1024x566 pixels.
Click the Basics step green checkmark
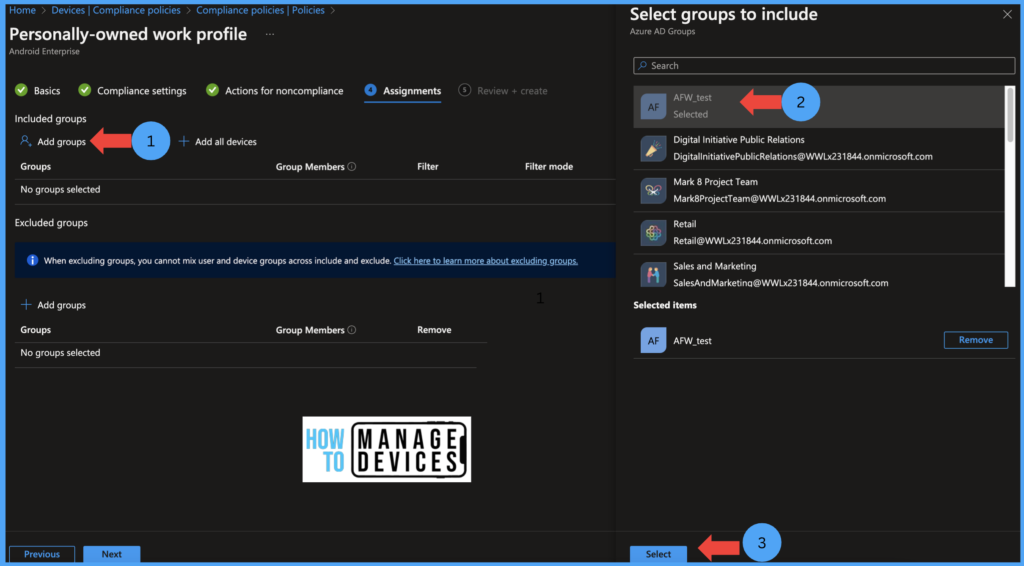(22, 90)
